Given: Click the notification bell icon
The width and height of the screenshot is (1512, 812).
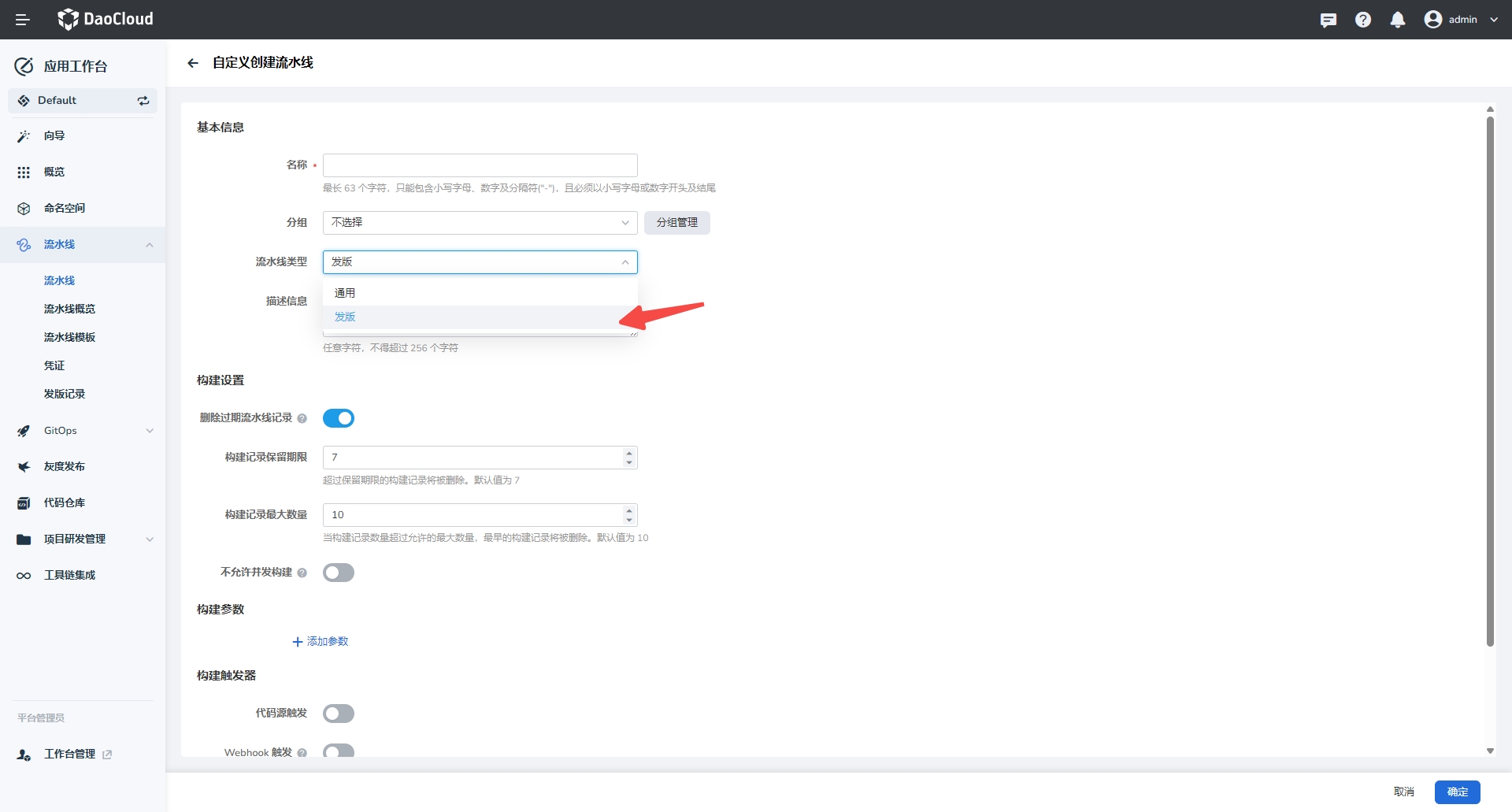Looking at the screenshot, I should (x=1398, y=20).
